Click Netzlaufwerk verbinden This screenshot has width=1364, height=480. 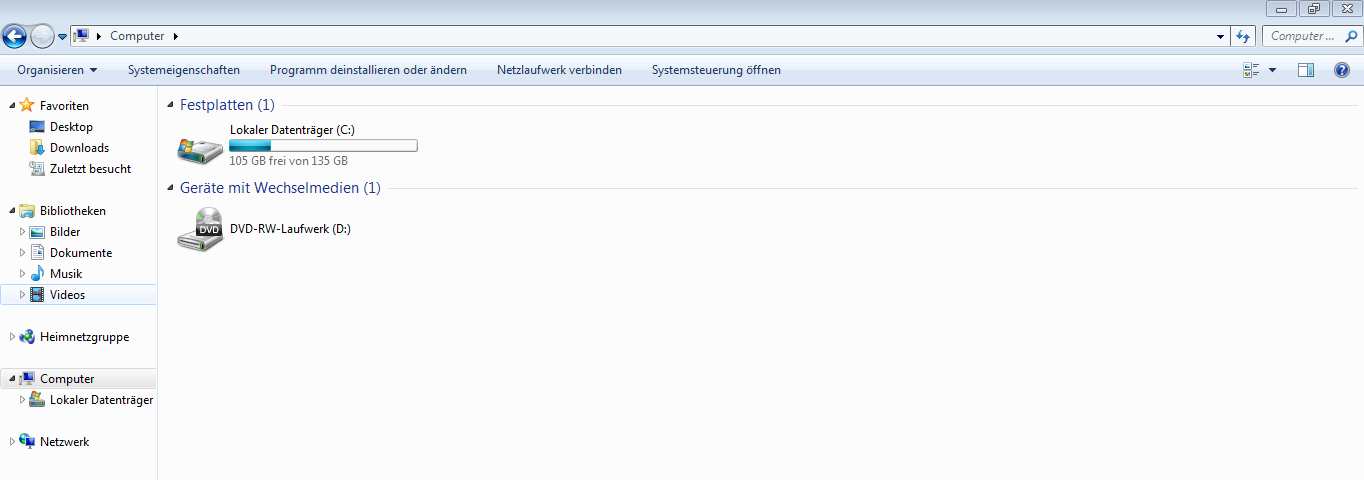[559, 70]
